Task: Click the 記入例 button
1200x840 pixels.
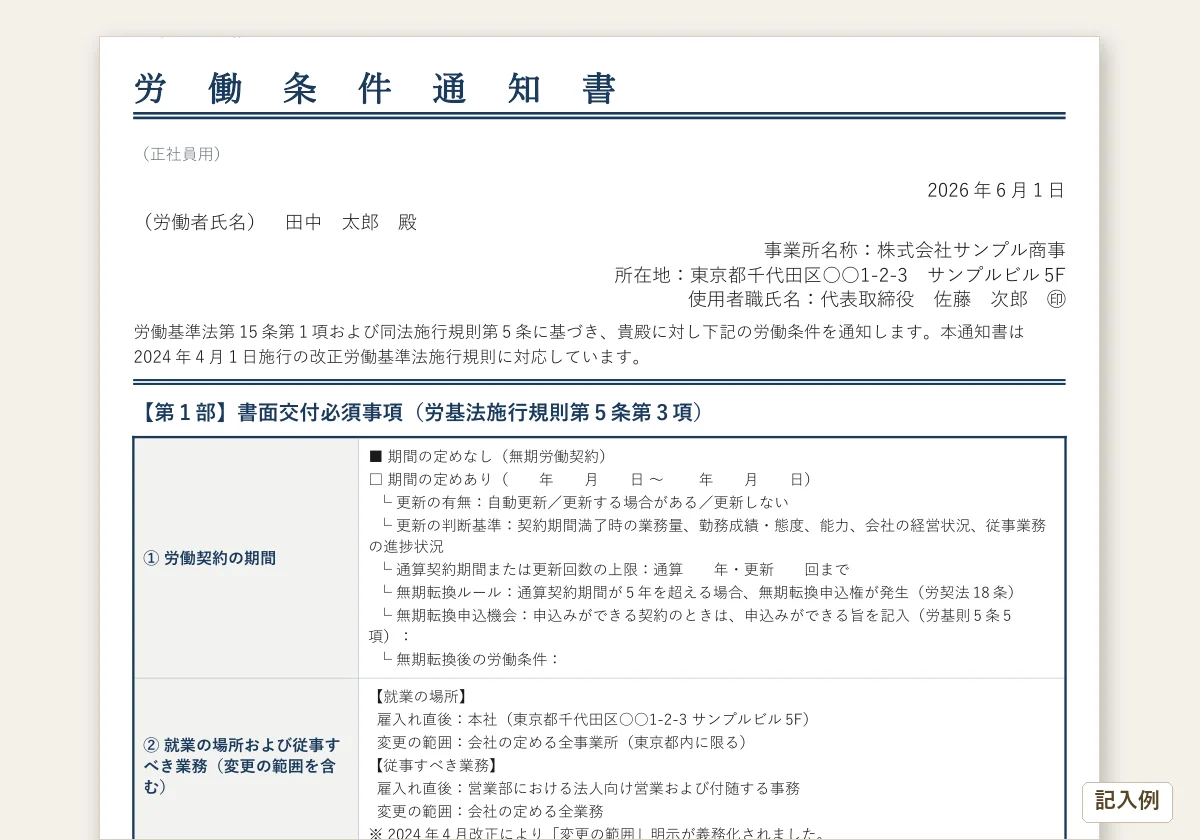Action: [1127, 802]
